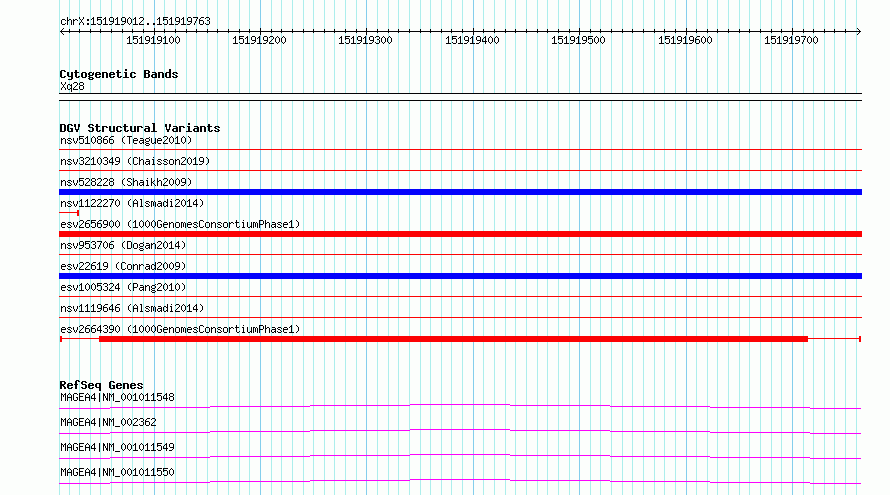Open variant nsv510866 (Teague2010)
Screen dimensions: 890x495
126,140
